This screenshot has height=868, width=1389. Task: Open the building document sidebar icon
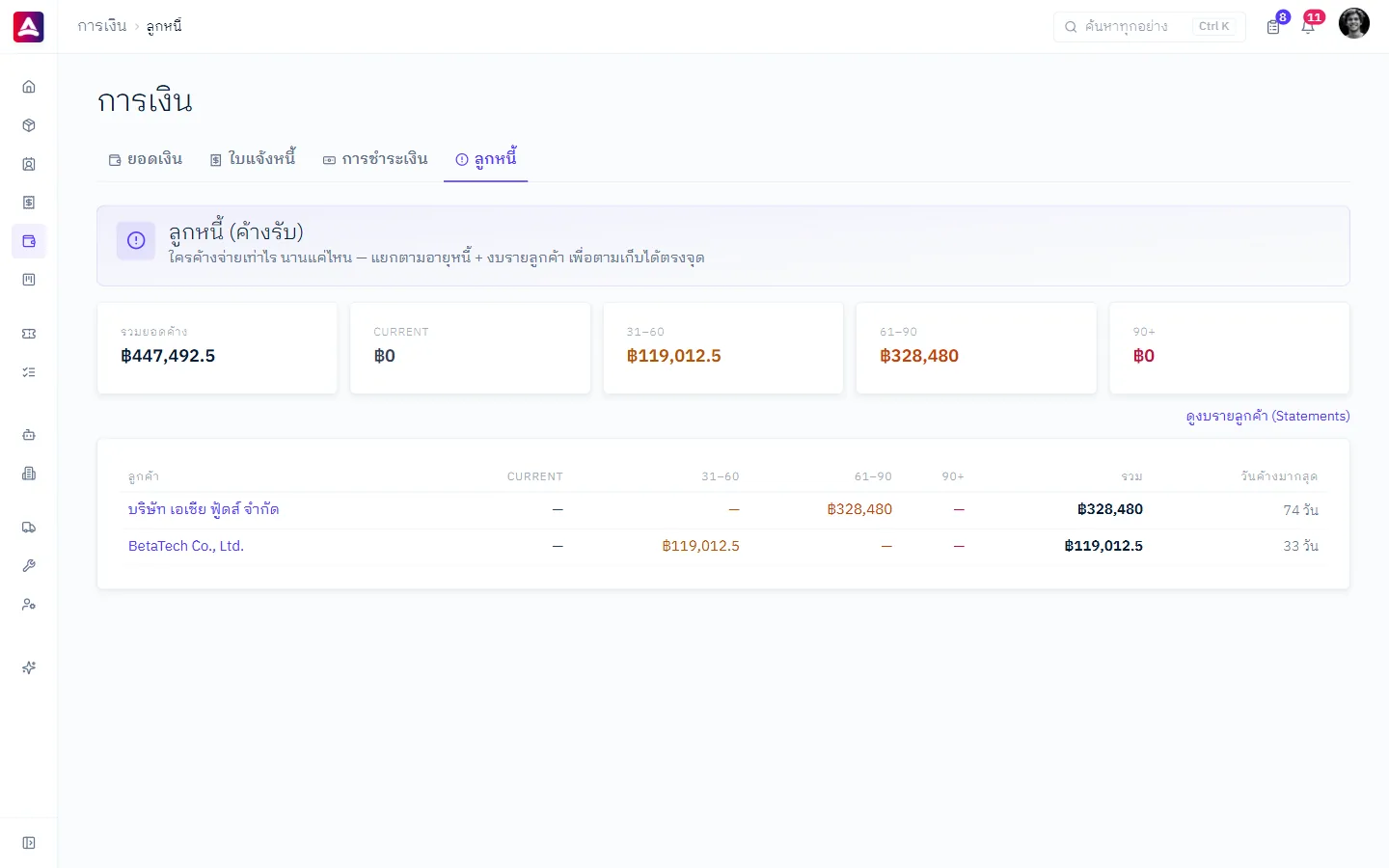[x=29, y=474]
